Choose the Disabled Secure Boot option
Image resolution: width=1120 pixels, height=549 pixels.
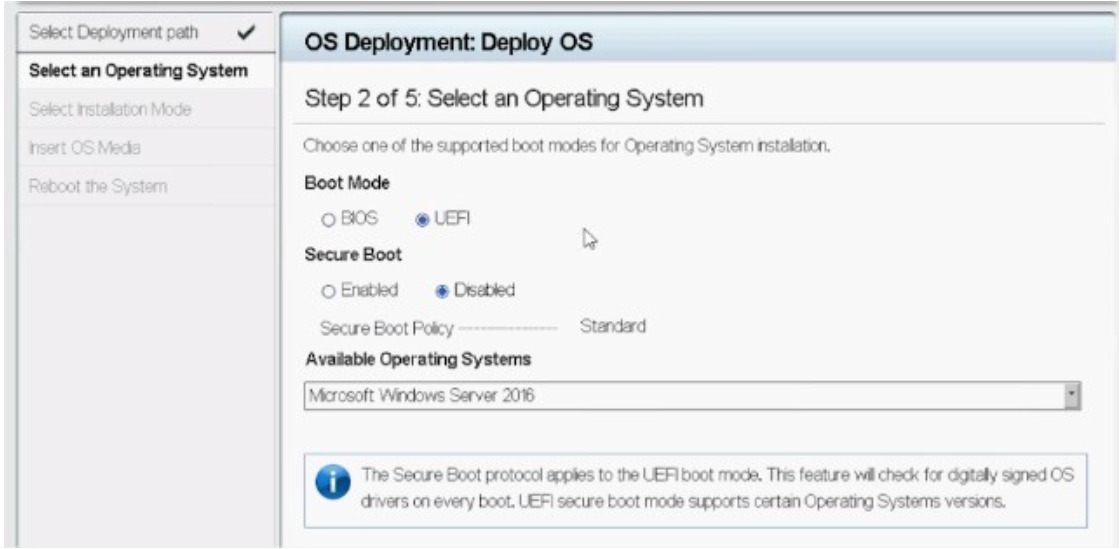441,291
